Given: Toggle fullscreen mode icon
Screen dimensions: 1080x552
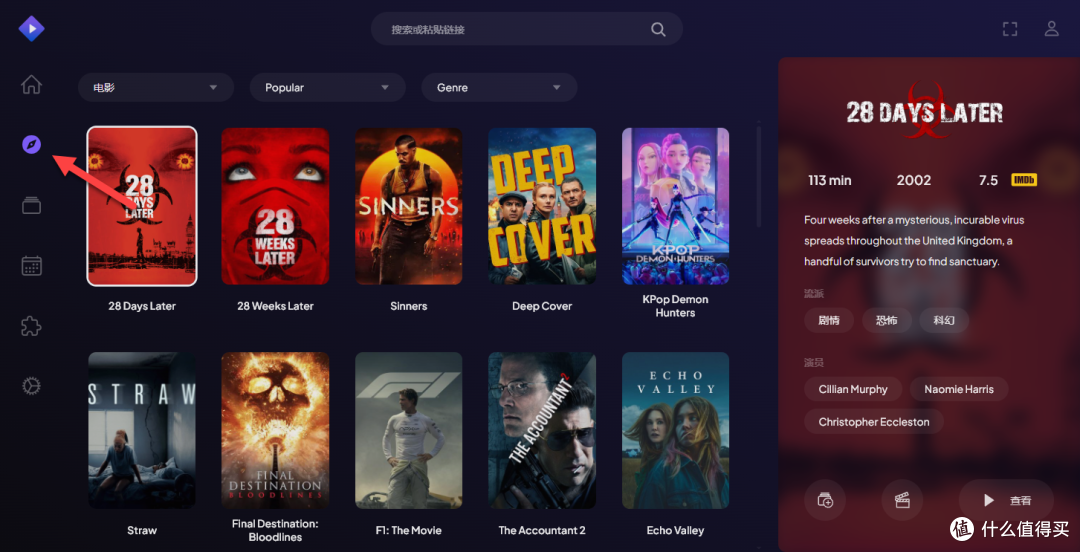Looking at the screenshot, I should [x=1010, y=29].
